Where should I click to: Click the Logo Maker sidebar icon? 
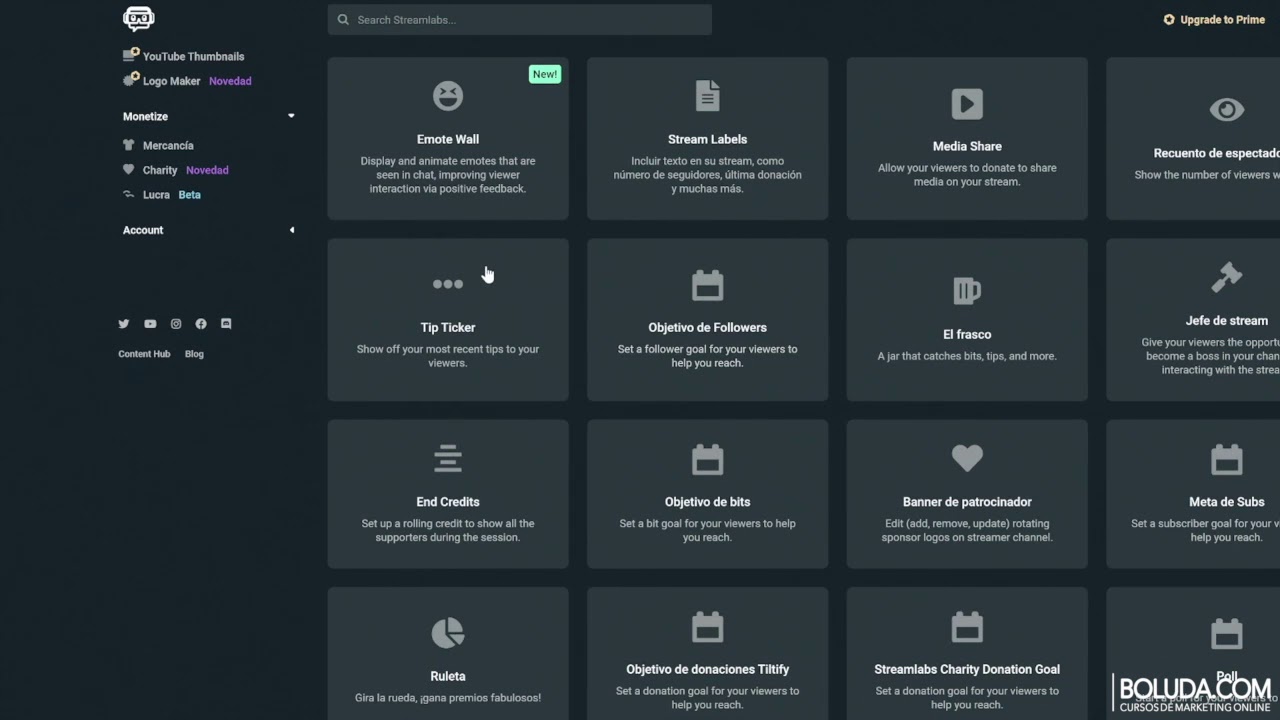pyautogui.click(x=130, y=80)
